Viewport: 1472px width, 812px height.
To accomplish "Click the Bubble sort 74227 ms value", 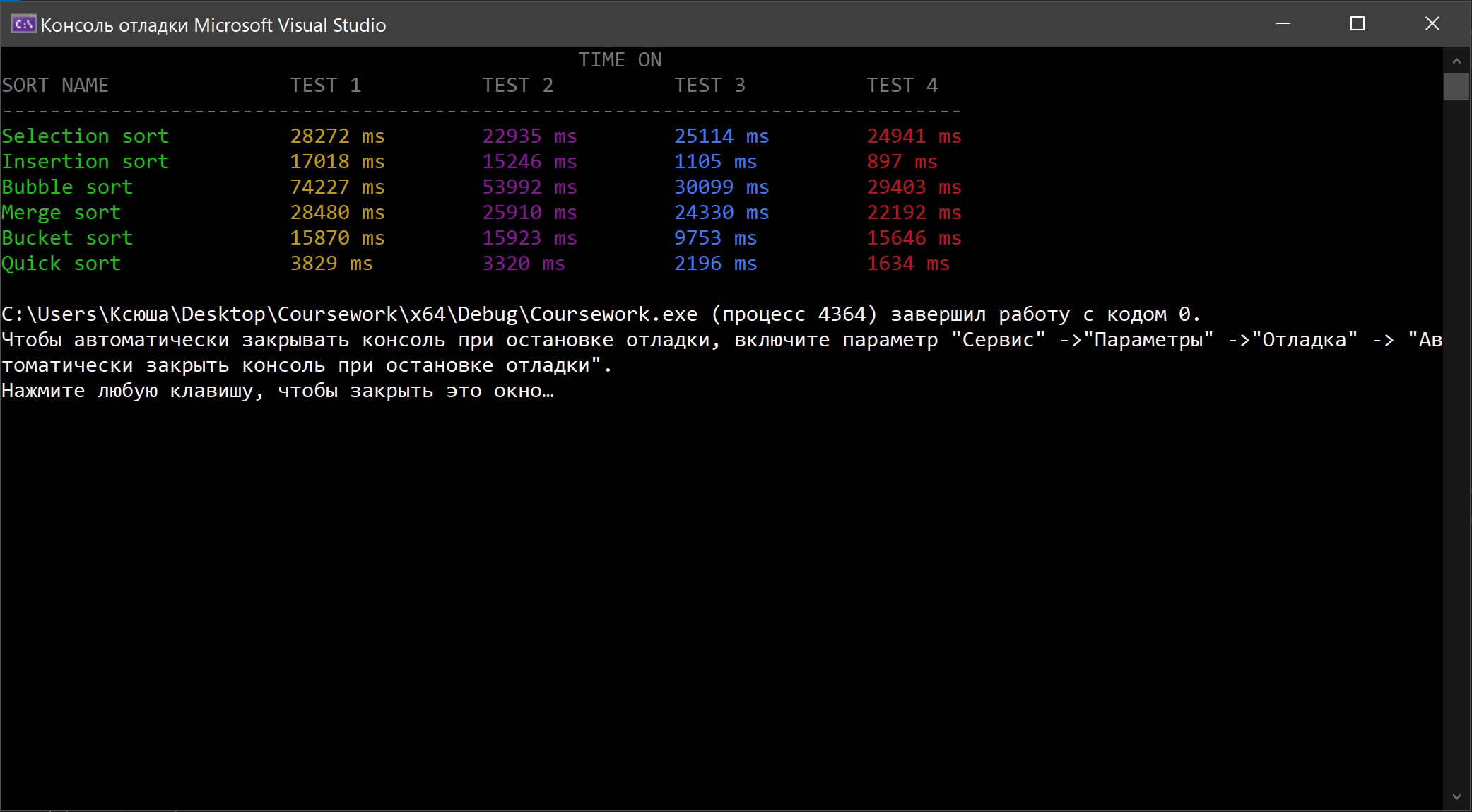I will click(x=337, y=187).
